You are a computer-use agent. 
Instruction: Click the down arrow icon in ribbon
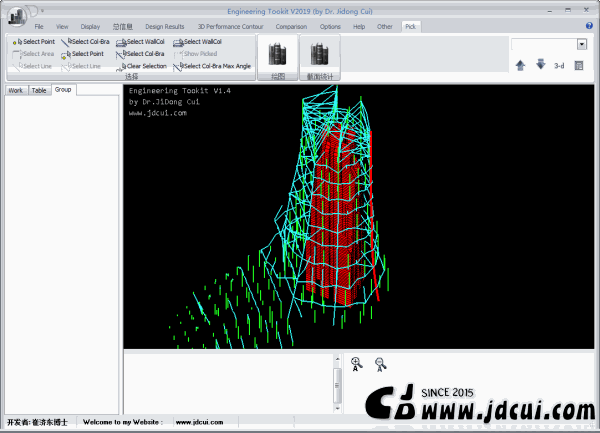[x=541, y=64]
